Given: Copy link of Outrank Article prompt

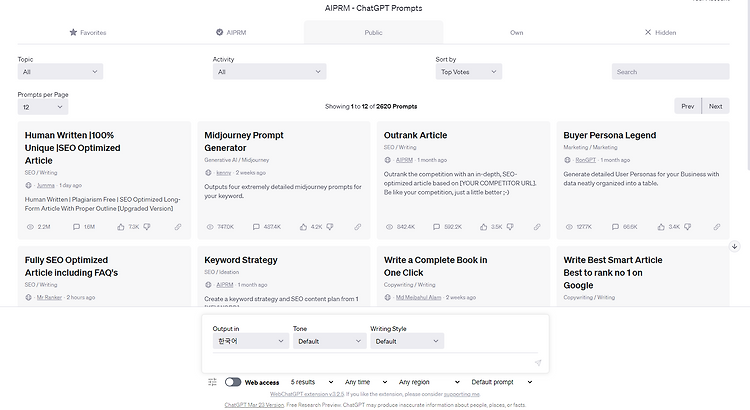Looking at the screenshot, I should pos(537,227).
